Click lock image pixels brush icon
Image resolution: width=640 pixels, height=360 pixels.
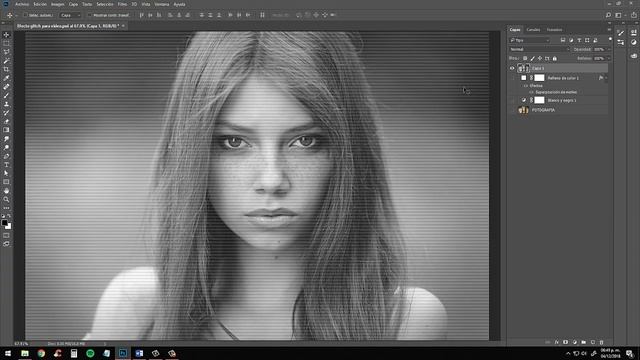pyautogui.click(x=532, y=58)
